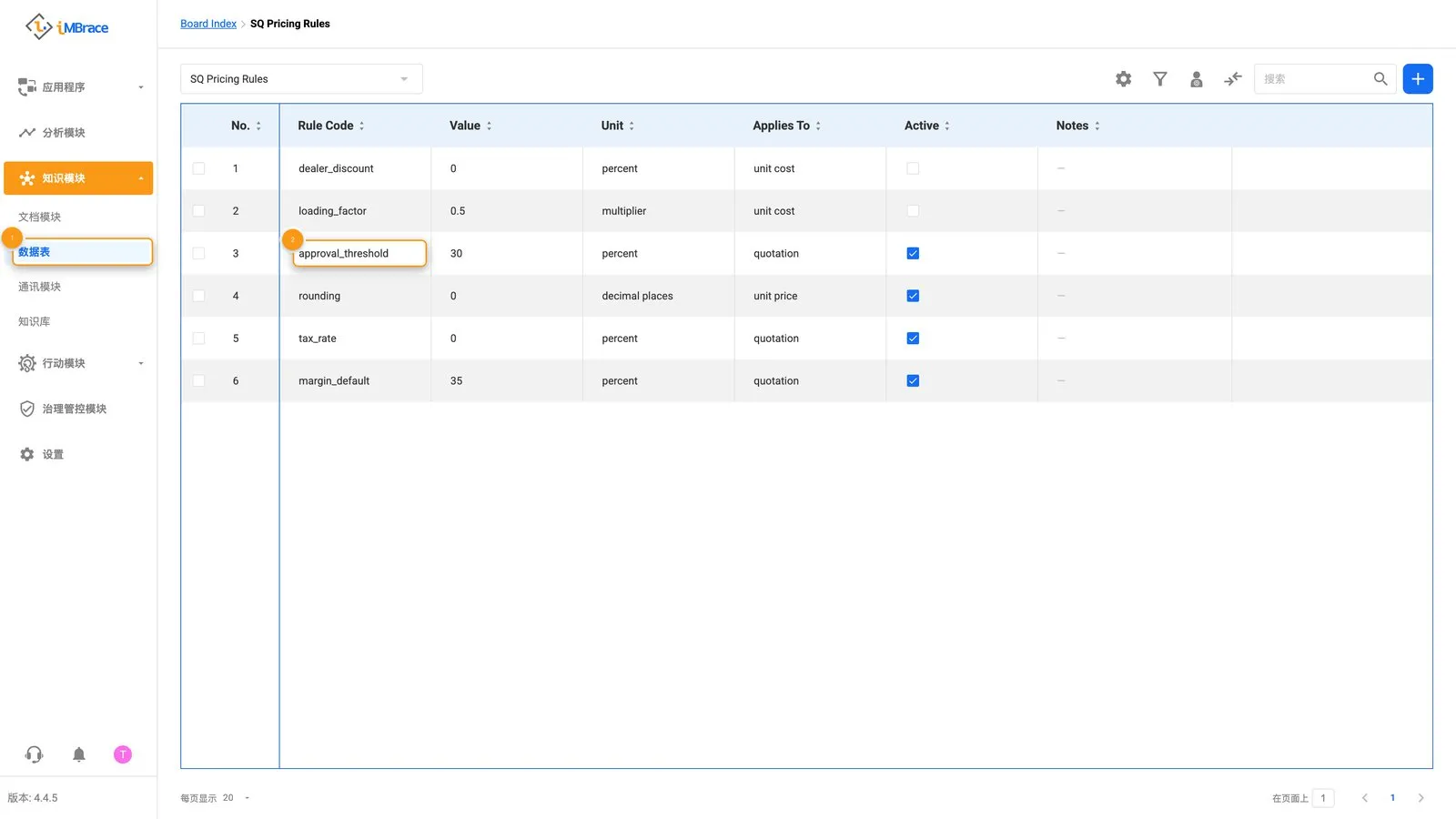Collapse the 知识模块 sidebar section

(78, 178)
